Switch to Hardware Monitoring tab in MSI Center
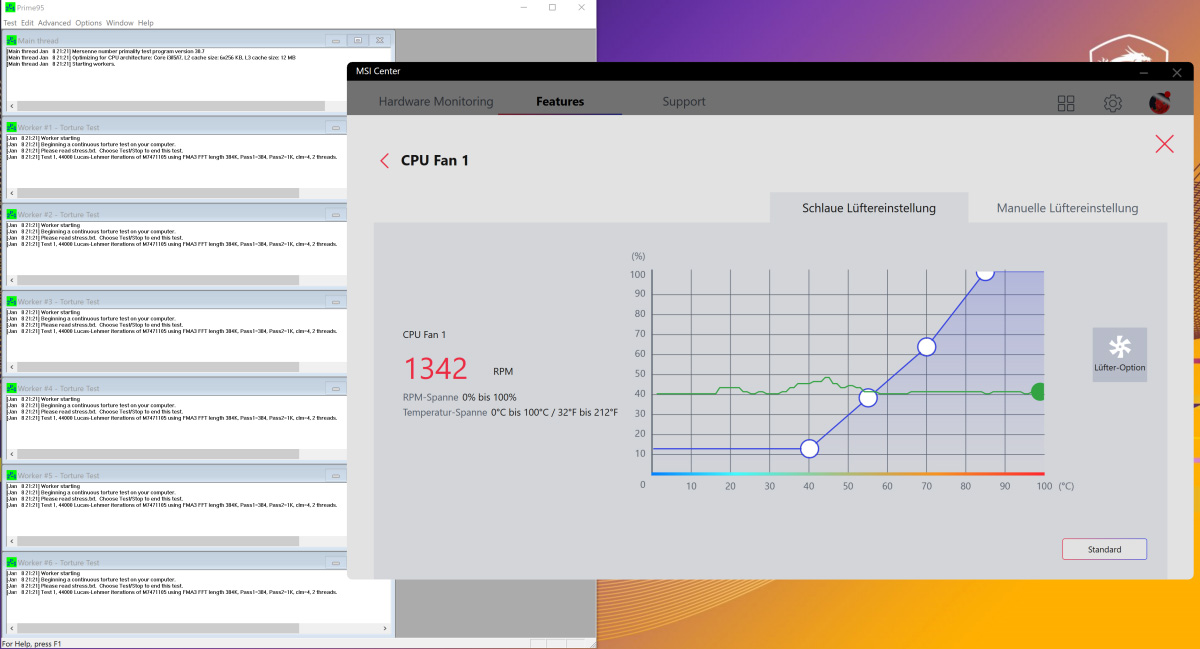This screenshot has width=1200, height=649. point(436,102)
